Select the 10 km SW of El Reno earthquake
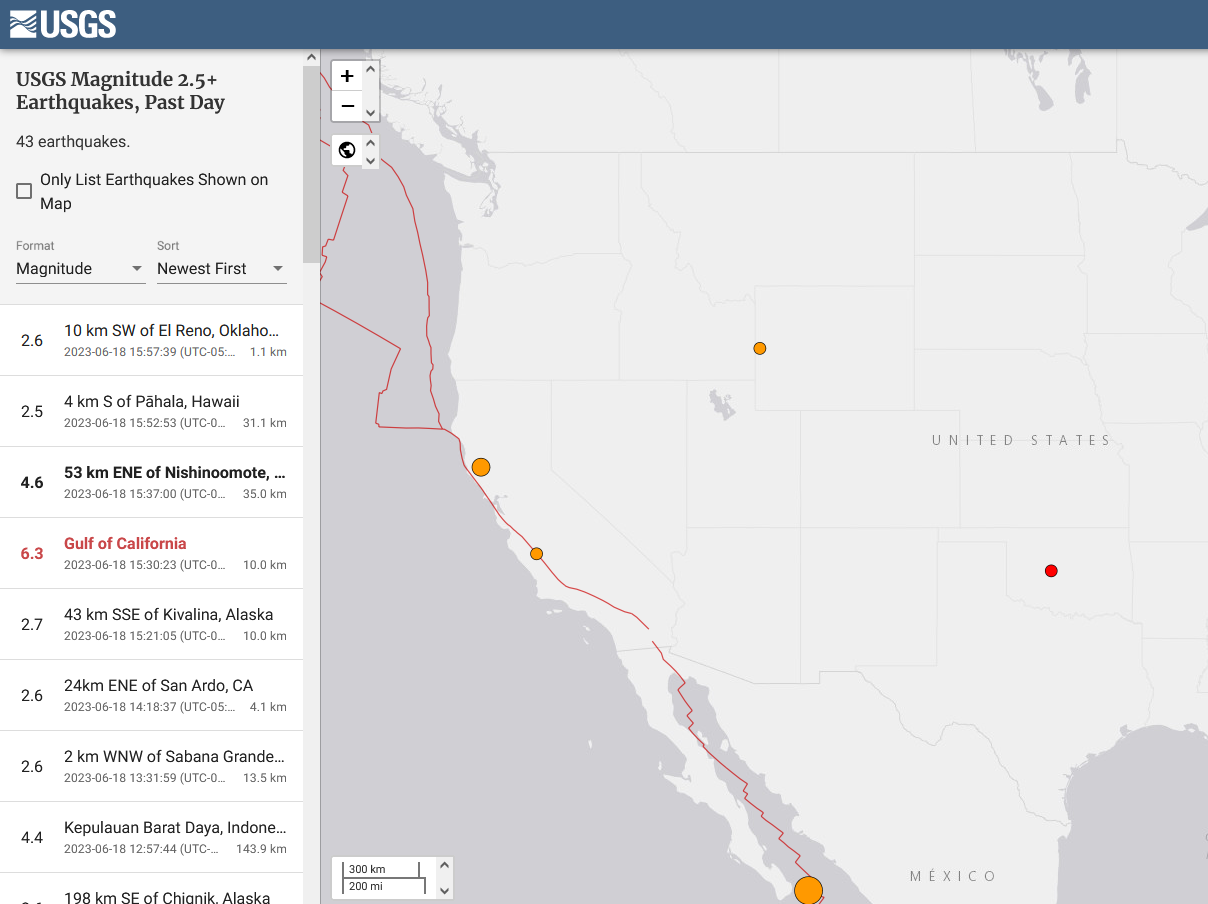The height and width of the screenshot is (904, 1208). coord(151,340)
